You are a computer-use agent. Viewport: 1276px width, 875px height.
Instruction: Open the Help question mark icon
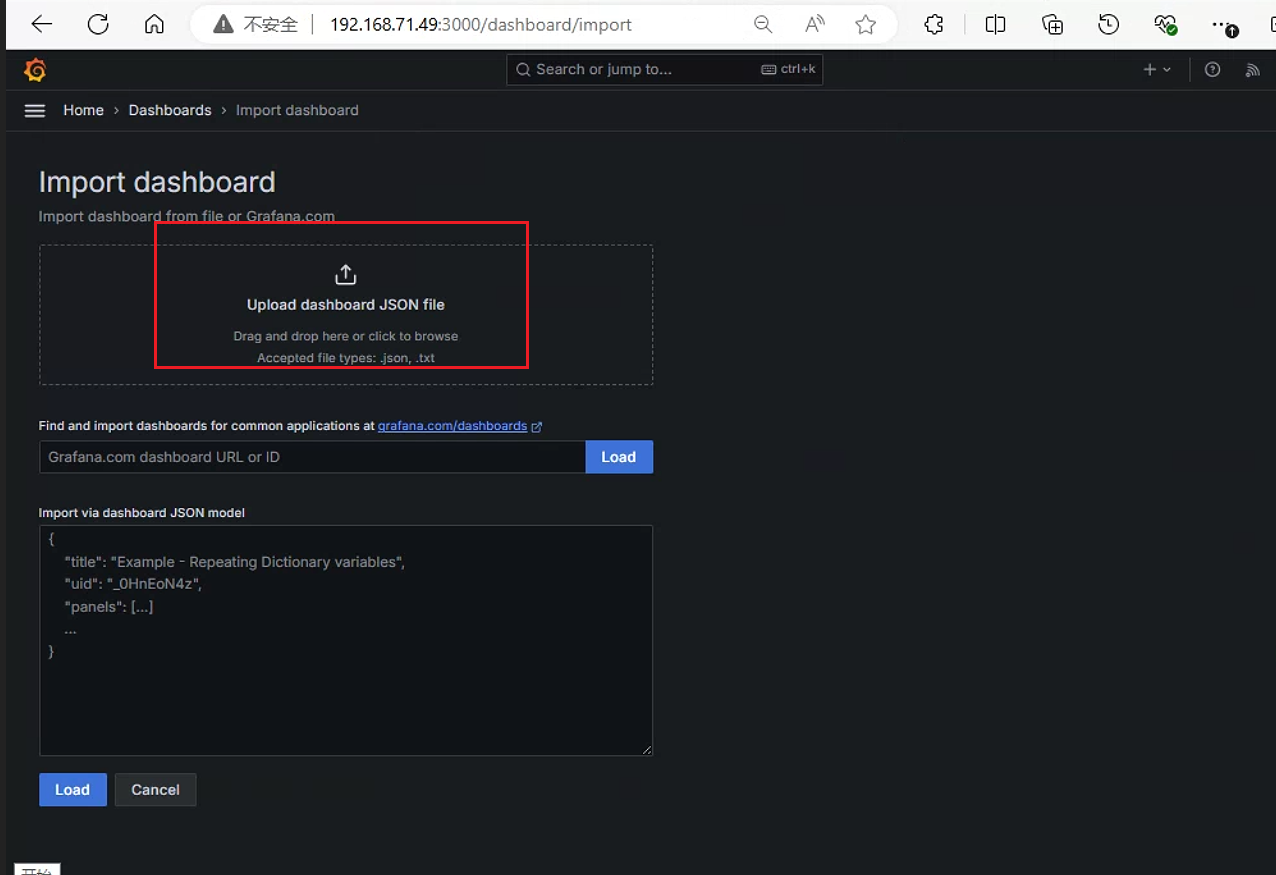pyautogui.click(x=1213, y=70)
